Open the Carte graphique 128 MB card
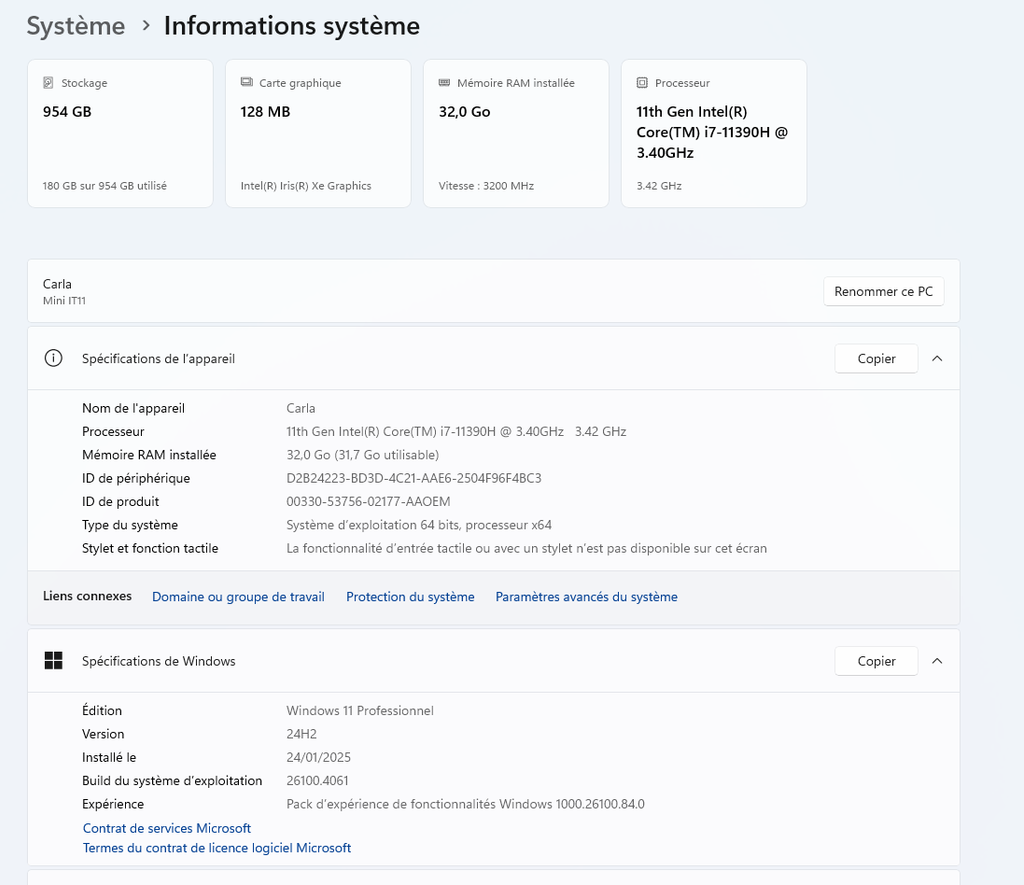The width and height of the screenshot is (1024, 885). [x=318, y=133]
